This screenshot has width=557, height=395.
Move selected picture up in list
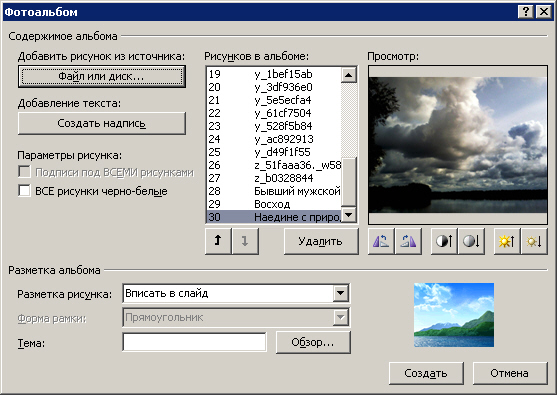pos(218,241)
